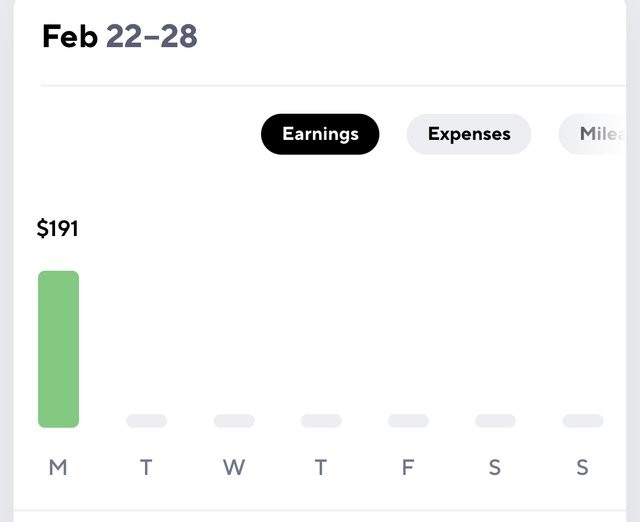Click the Saturday S day label
640x522 pixels.
click(495, 467)
